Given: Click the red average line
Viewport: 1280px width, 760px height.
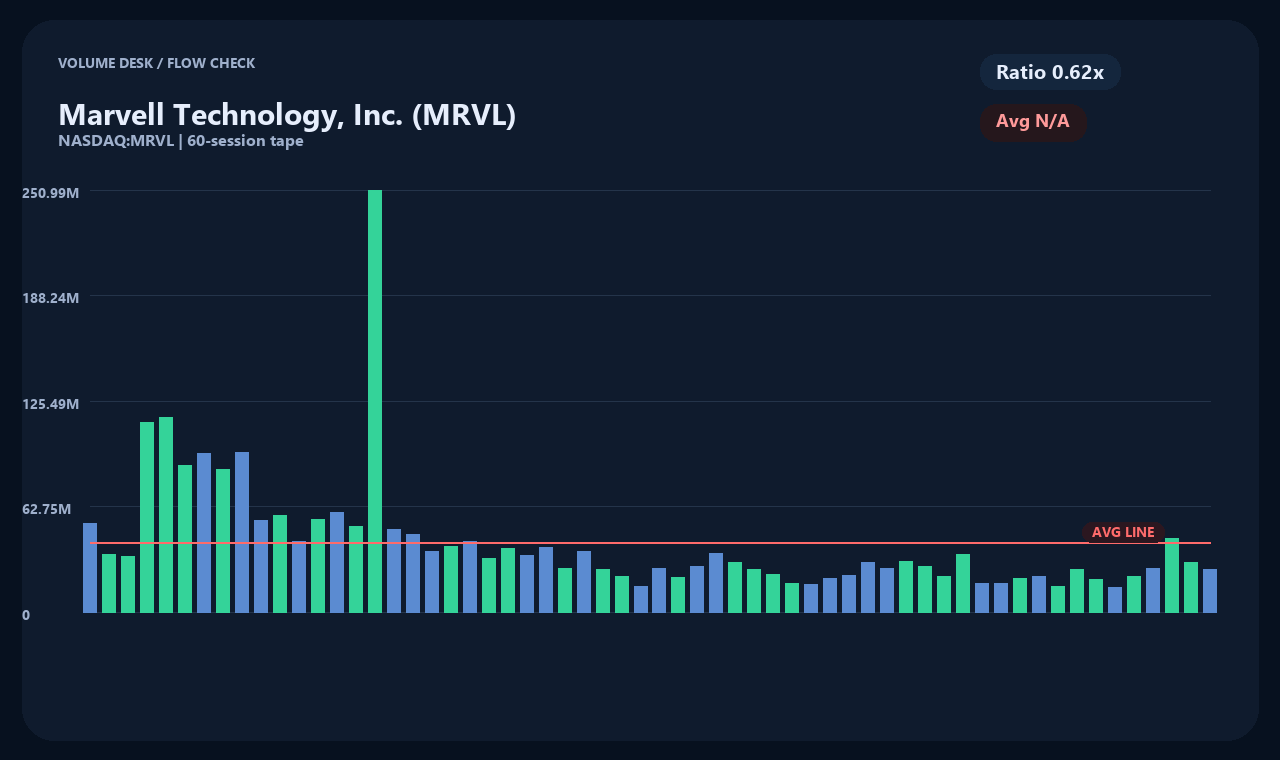Looking at the screenshot, I should [x=650, y=543].
